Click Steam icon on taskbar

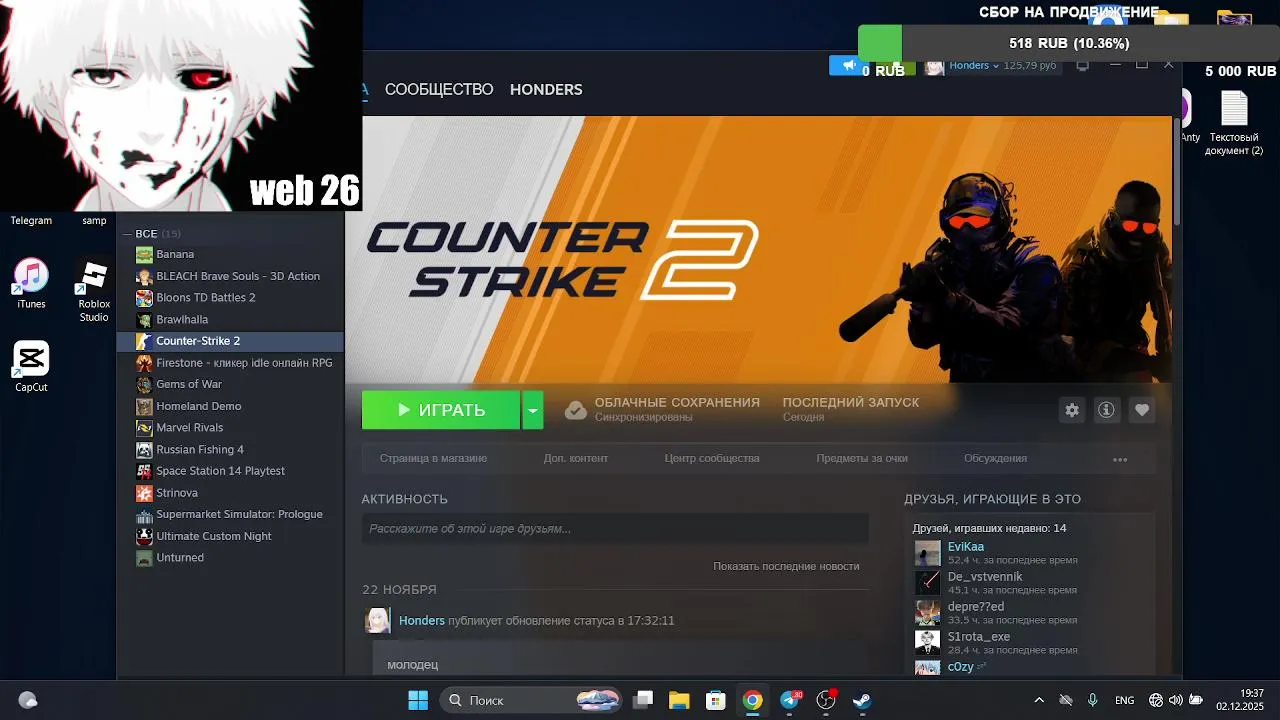point(862,700)
